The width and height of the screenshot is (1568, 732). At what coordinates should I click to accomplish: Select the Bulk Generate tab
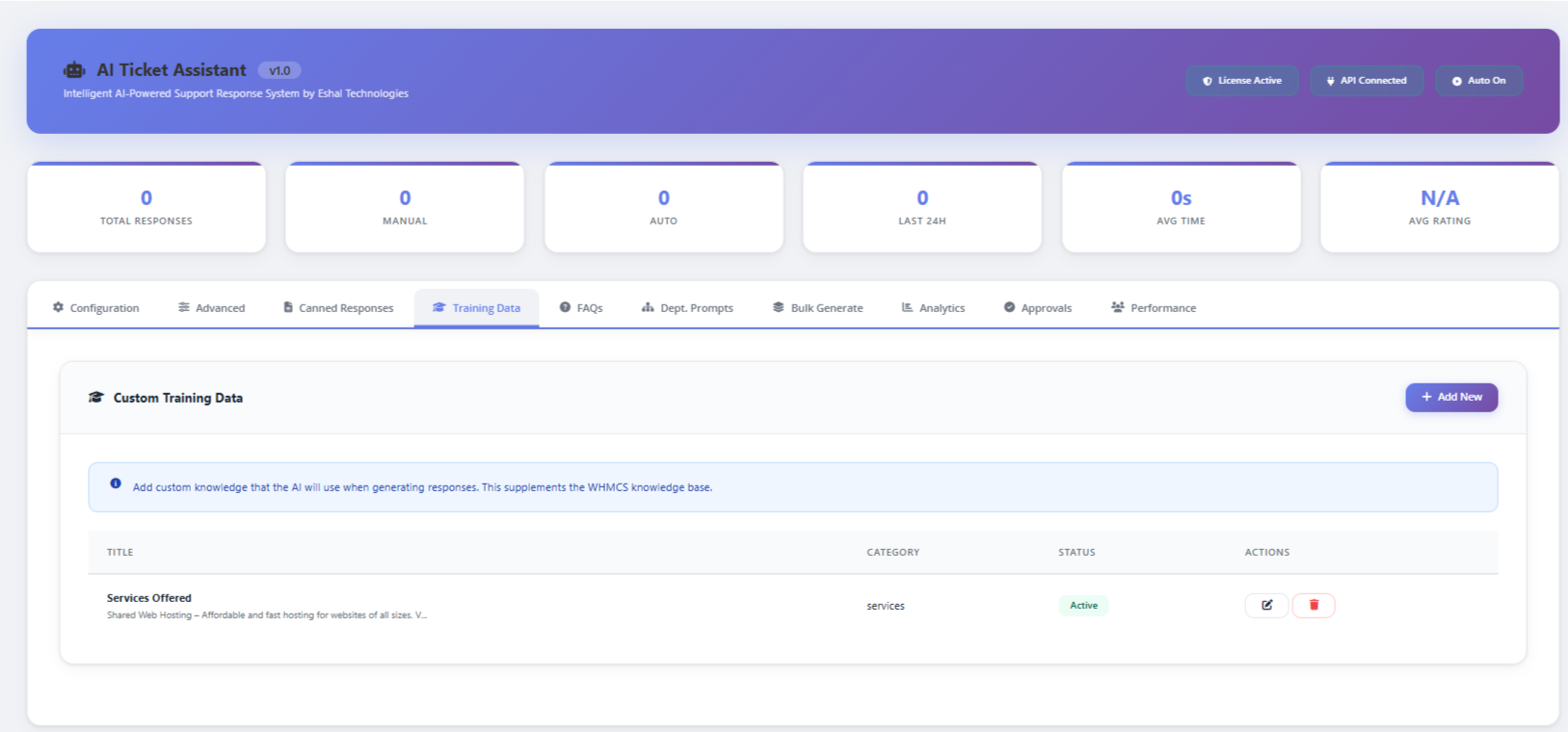tap(817, 308)
